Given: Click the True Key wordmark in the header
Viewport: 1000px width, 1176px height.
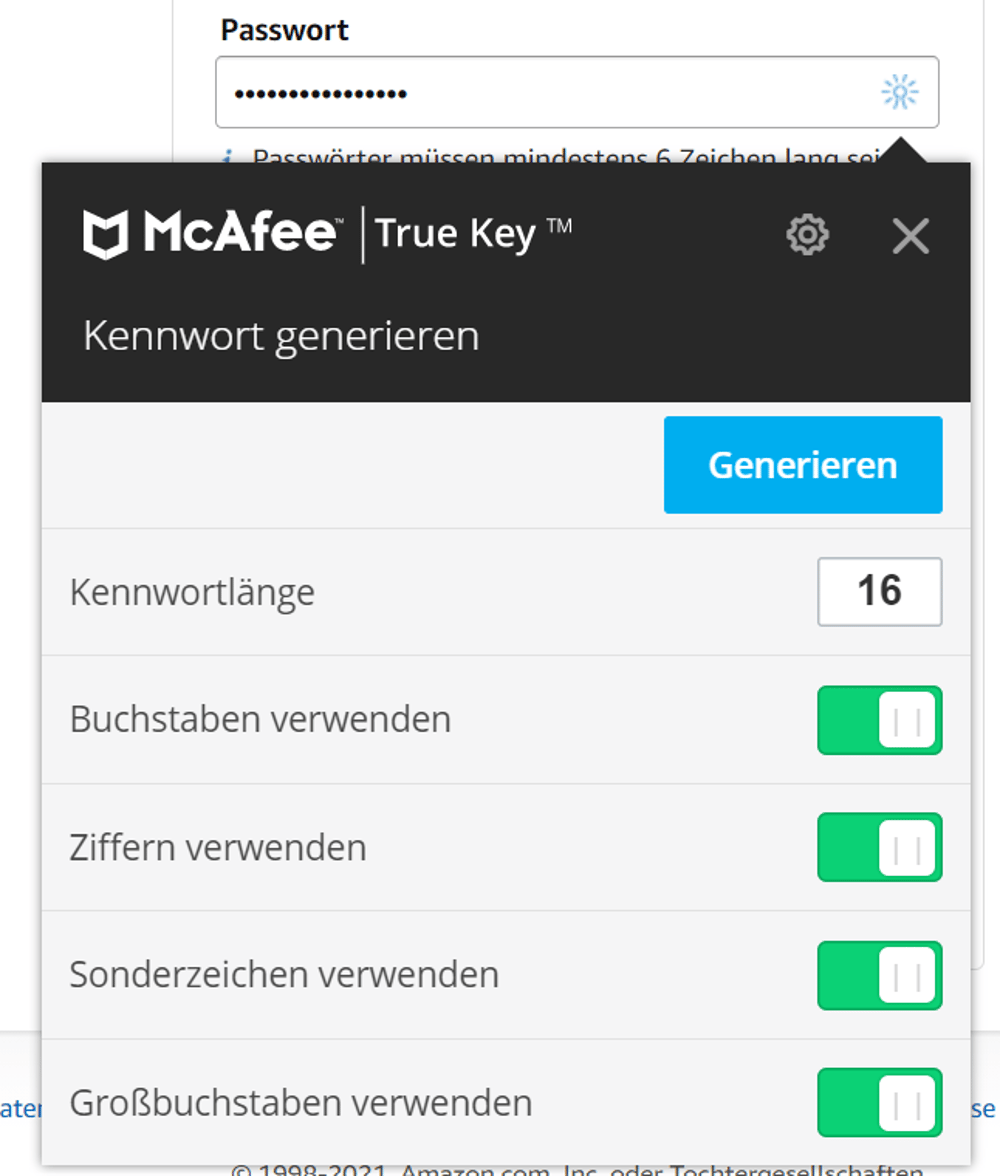Looking at the screenshot, I should coord(470,231).
